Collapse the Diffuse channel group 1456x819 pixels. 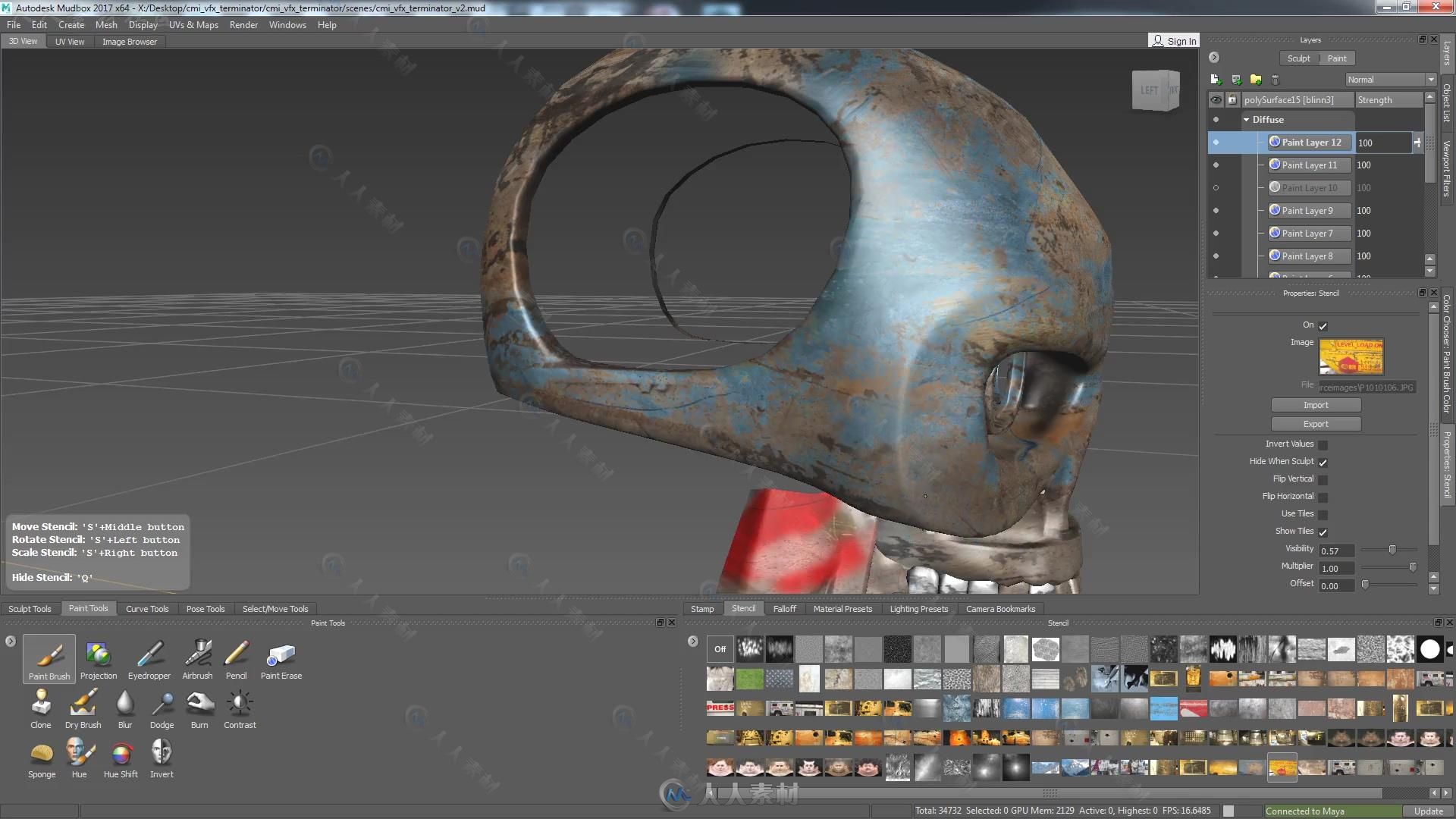1246,120
